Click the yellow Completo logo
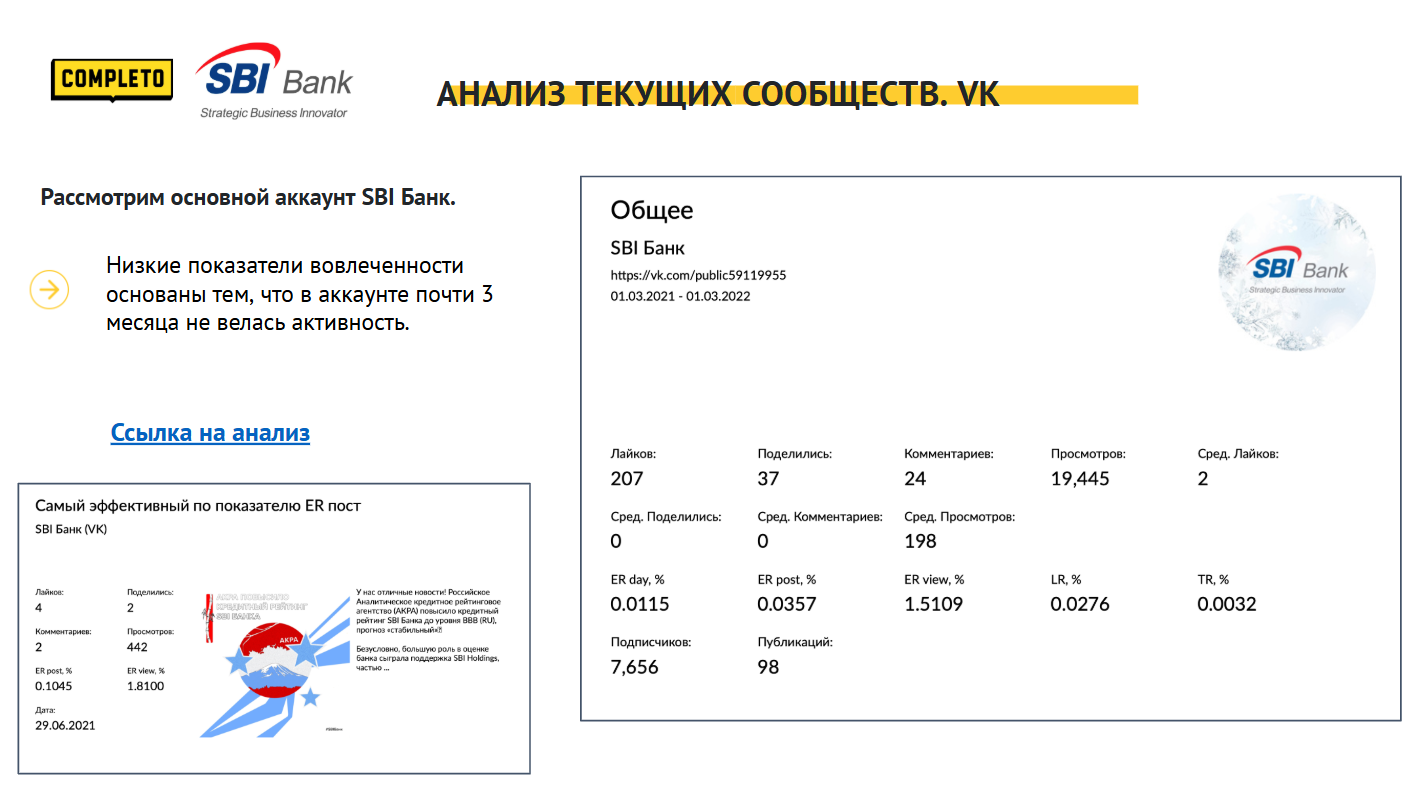1414x795 pixels. click(111, 79)
